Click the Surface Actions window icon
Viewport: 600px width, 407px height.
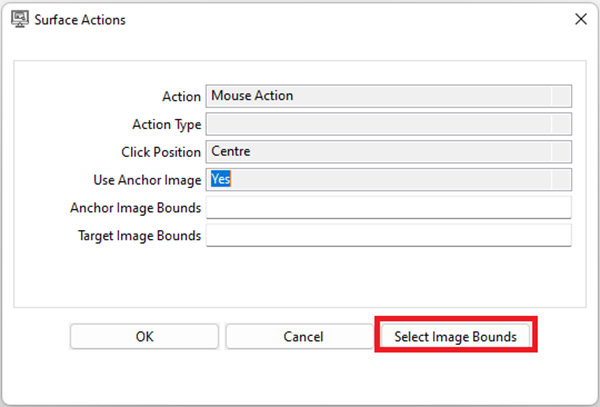pyautogui.click(x=17, y=19)
